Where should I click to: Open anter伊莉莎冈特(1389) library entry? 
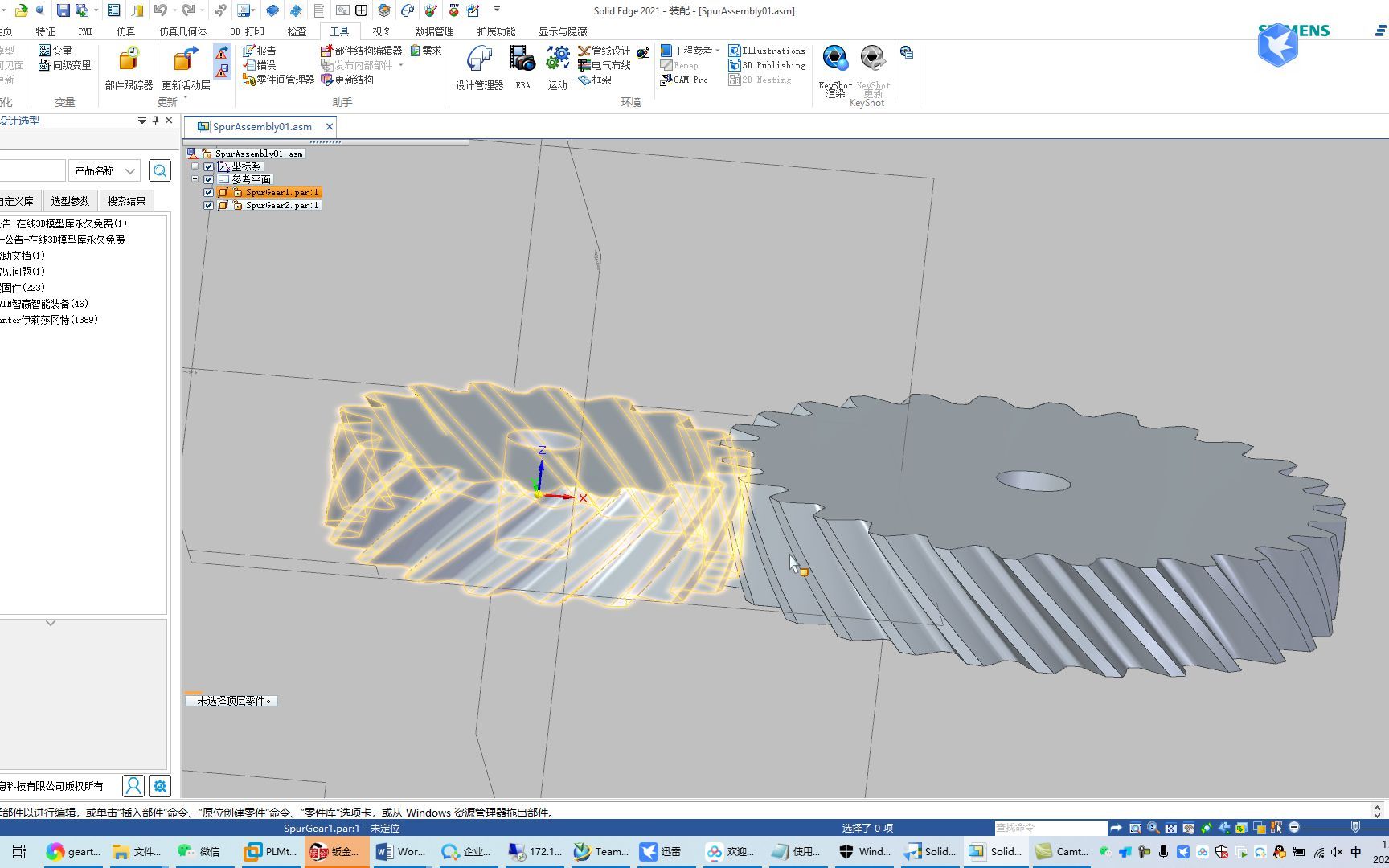click(x=49, y=320)
